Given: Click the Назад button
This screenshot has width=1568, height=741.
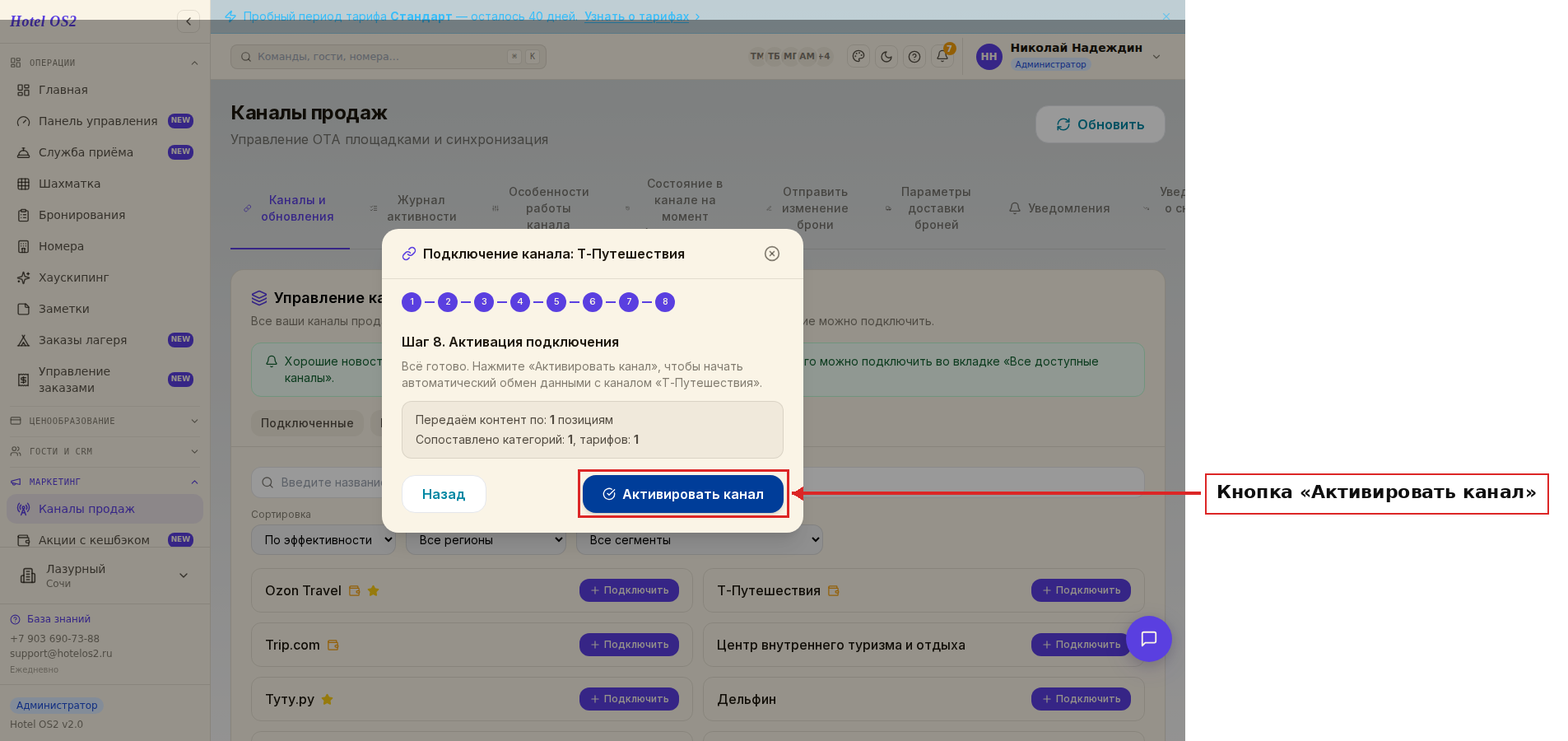Looking at the screenshot, I should pyautogui.click(x=444, y=494).
